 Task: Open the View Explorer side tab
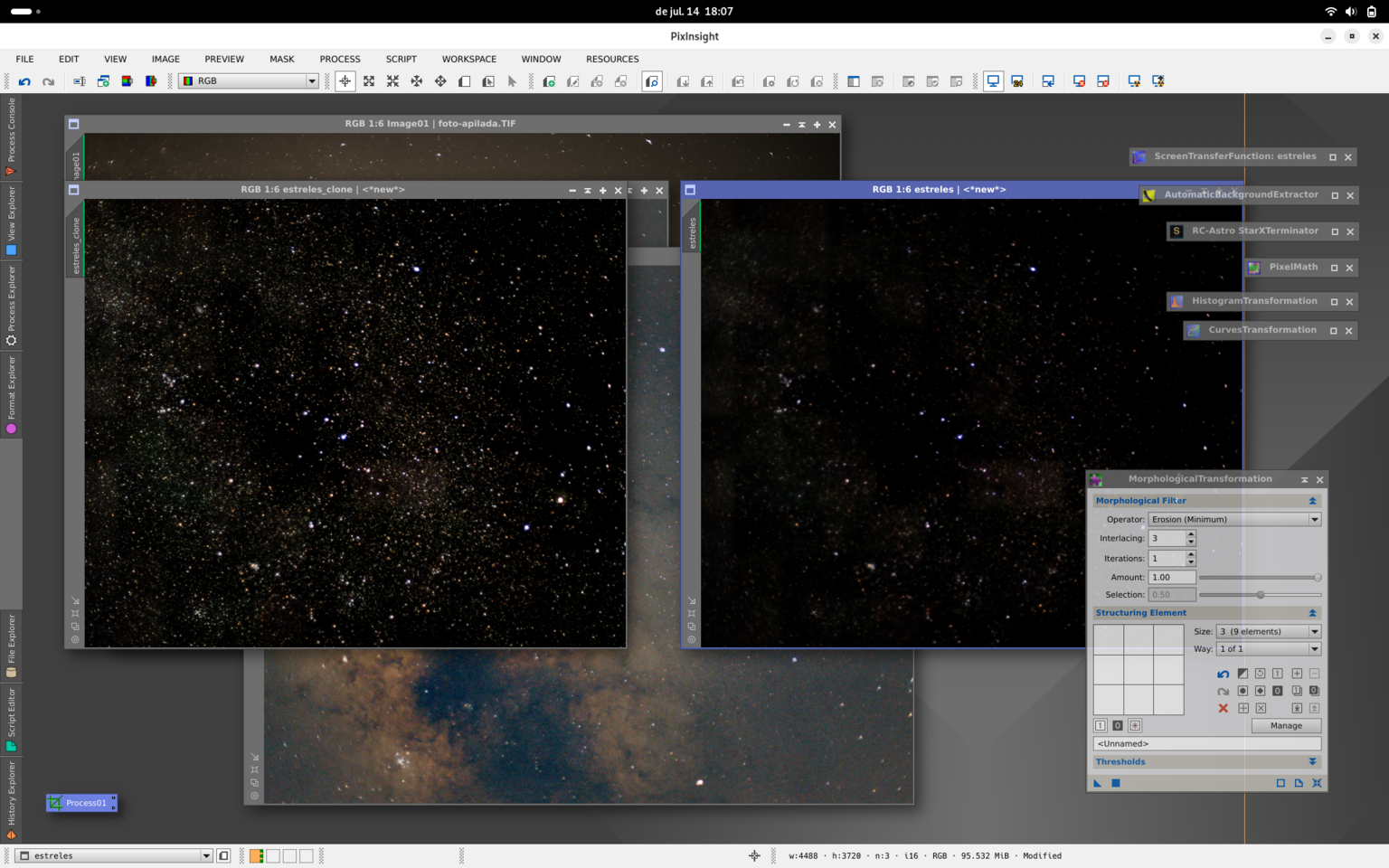click(x=11, y=222)
